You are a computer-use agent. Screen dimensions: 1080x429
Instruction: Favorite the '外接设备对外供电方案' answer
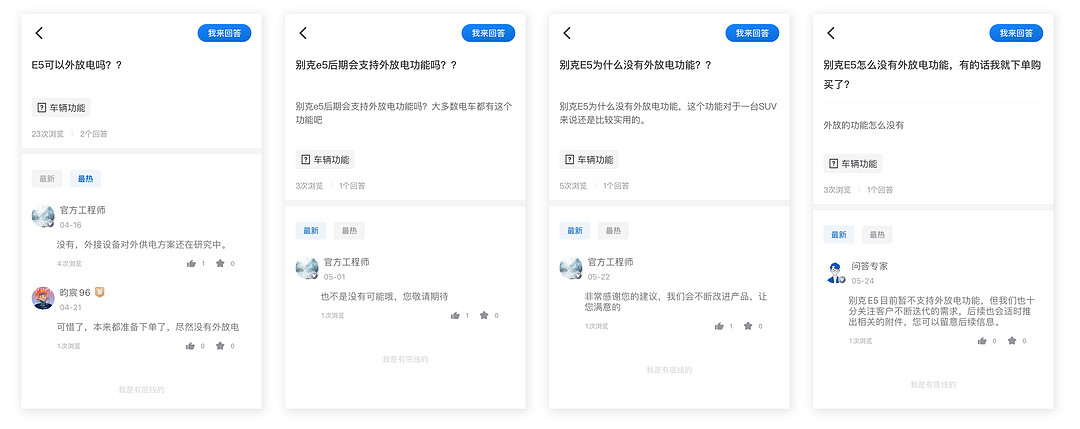[220, 264]
